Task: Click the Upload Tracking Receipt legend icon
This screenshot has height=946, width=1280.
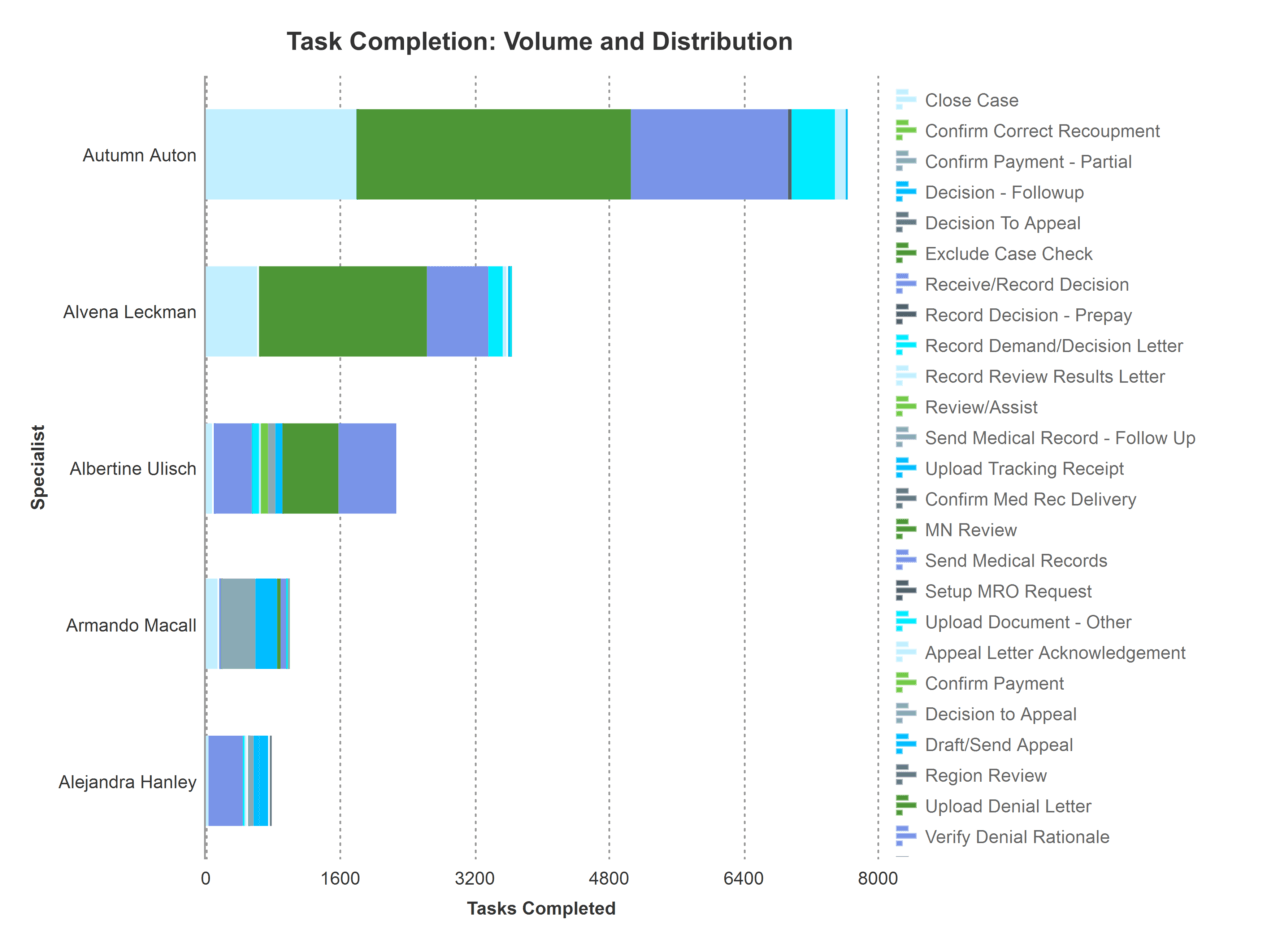Action: pos(905,469)
